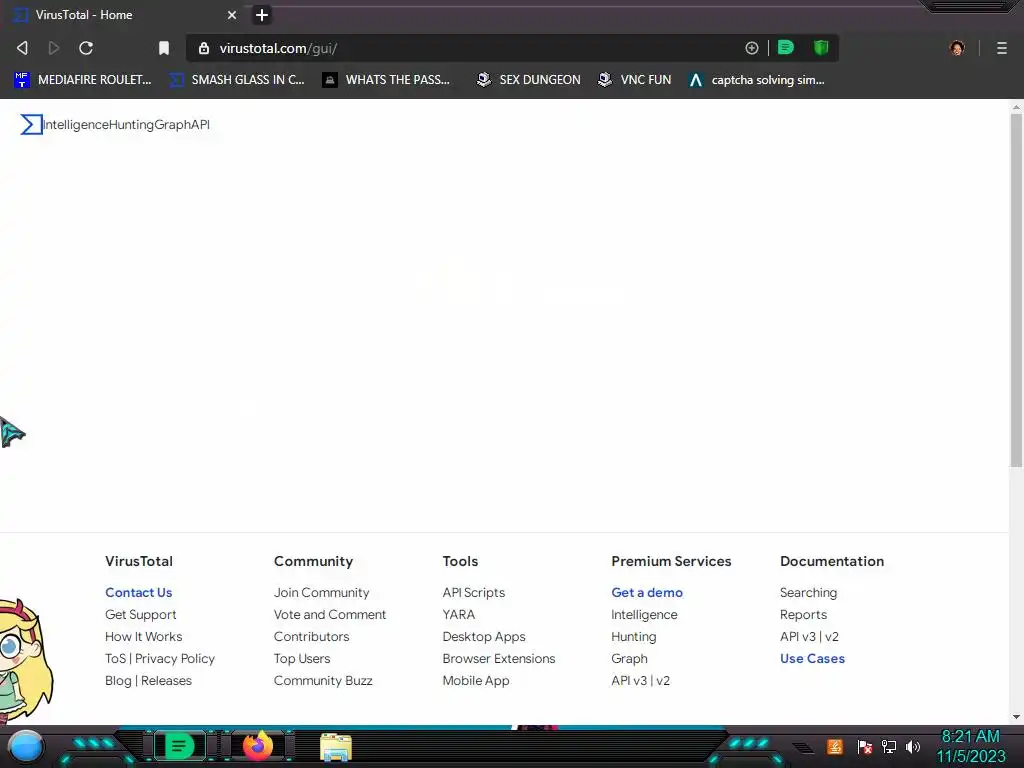The image size is (1024, 768).
Task: Click the scrollbar down arrow
Action: [1016, 717]
